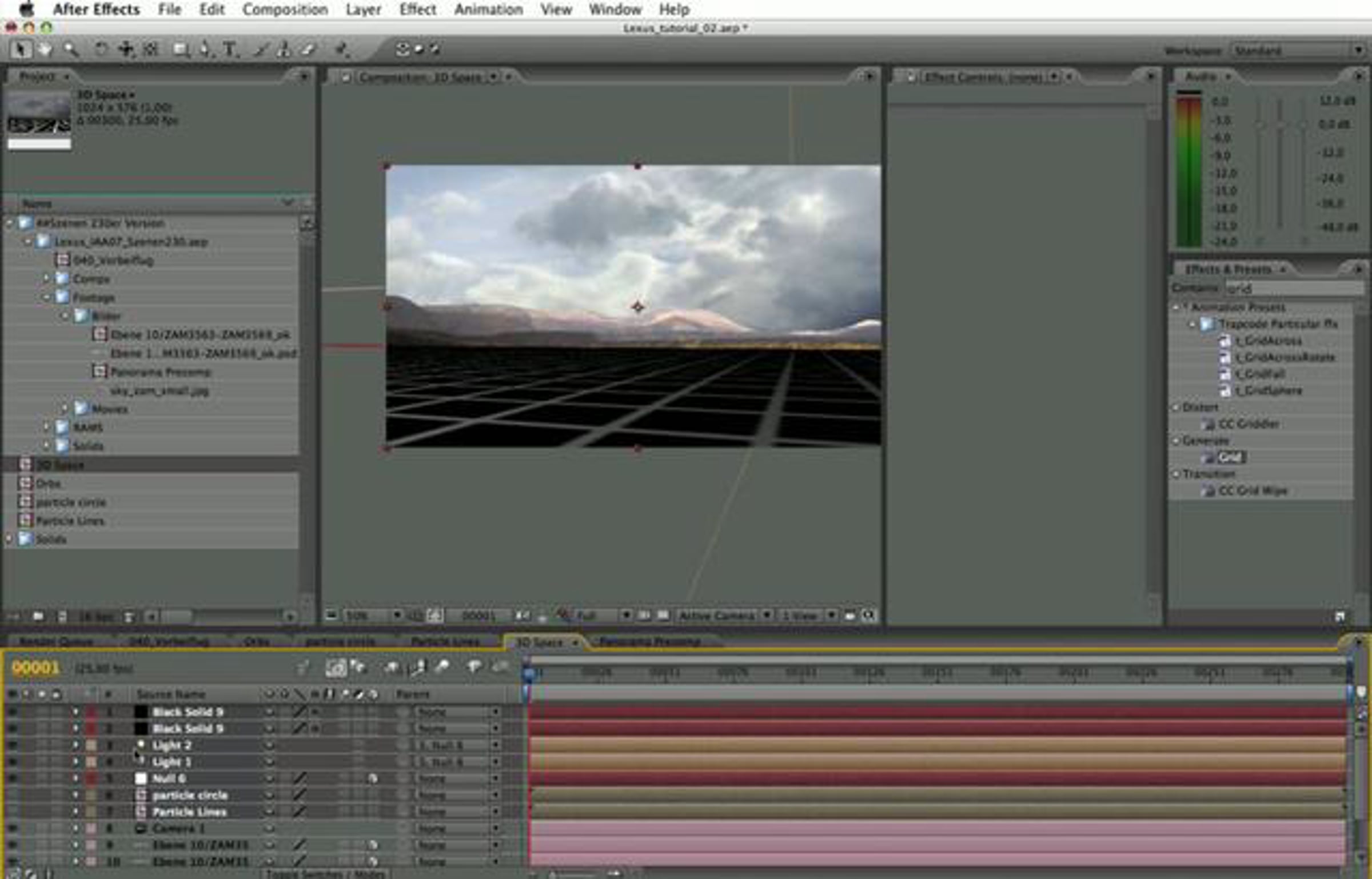Click the Camera 1 label color swatch

91,828
